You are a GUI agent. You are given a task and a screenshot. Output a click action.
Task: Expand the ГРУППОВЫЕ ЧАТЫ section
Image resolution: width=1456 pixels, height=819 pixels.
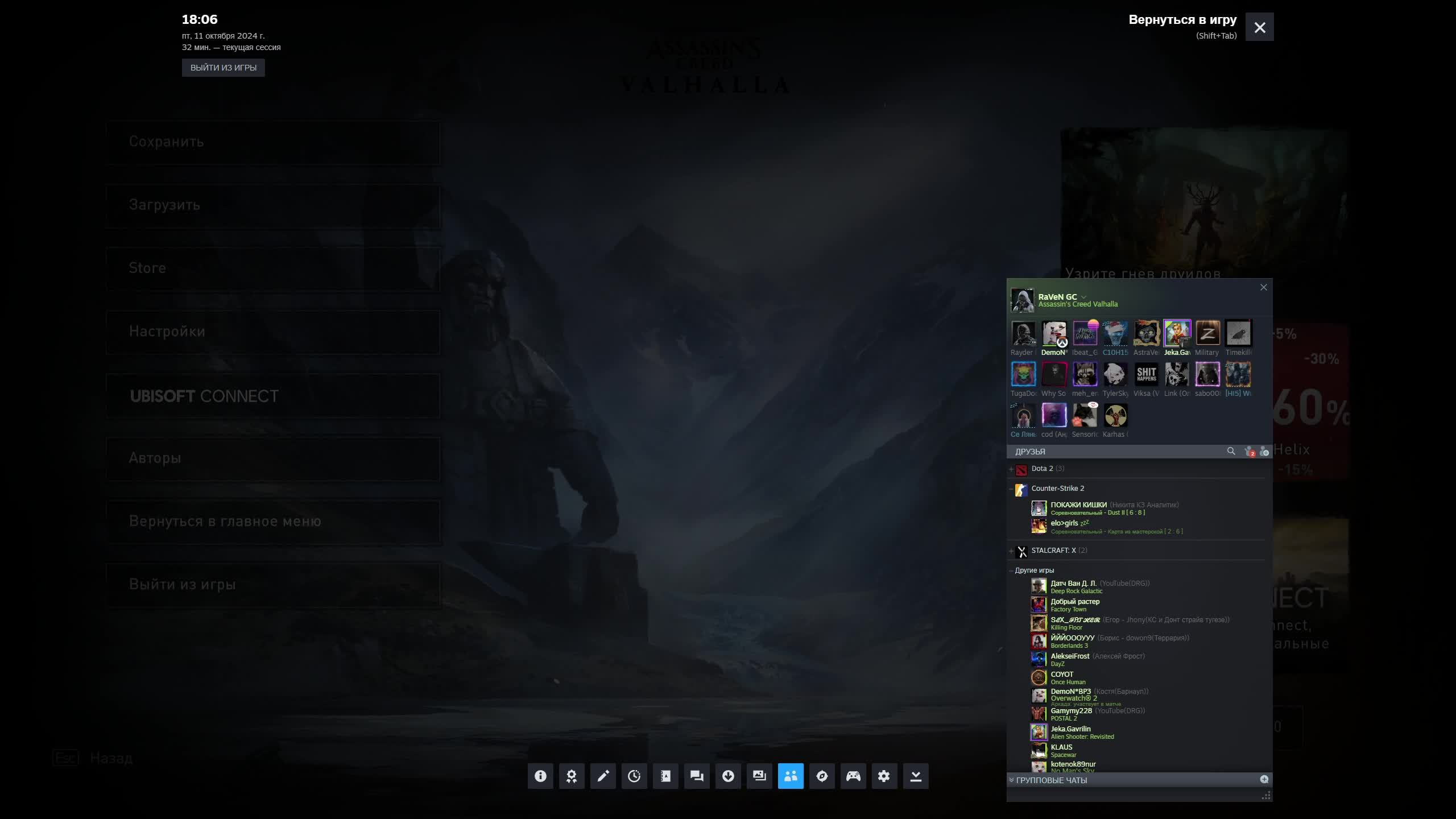(1051, 780)
